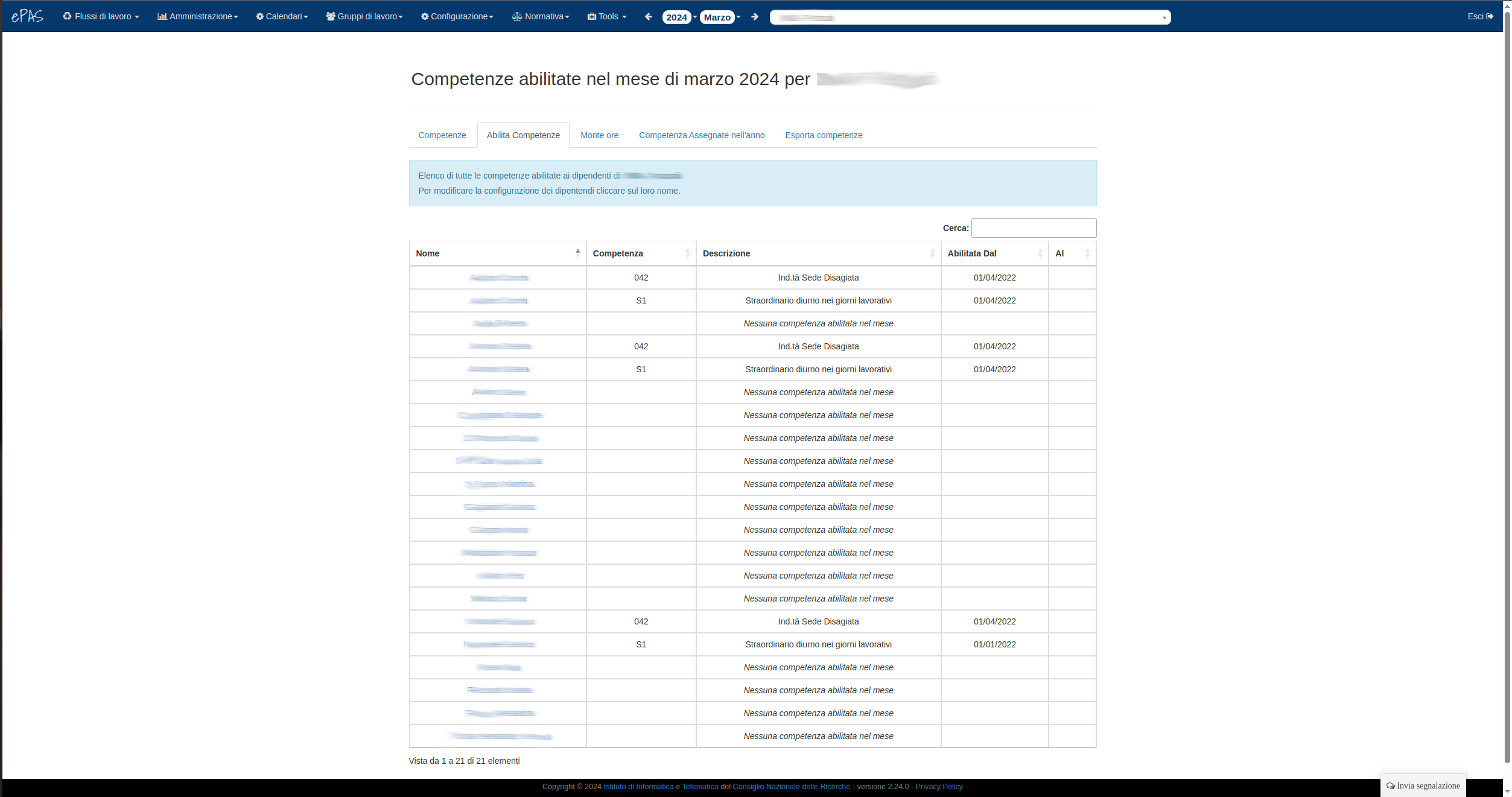Viewport: 1512px width, 797px height.
Task: Sort by Abilitata Dal column arrows
Action: 1040,253
